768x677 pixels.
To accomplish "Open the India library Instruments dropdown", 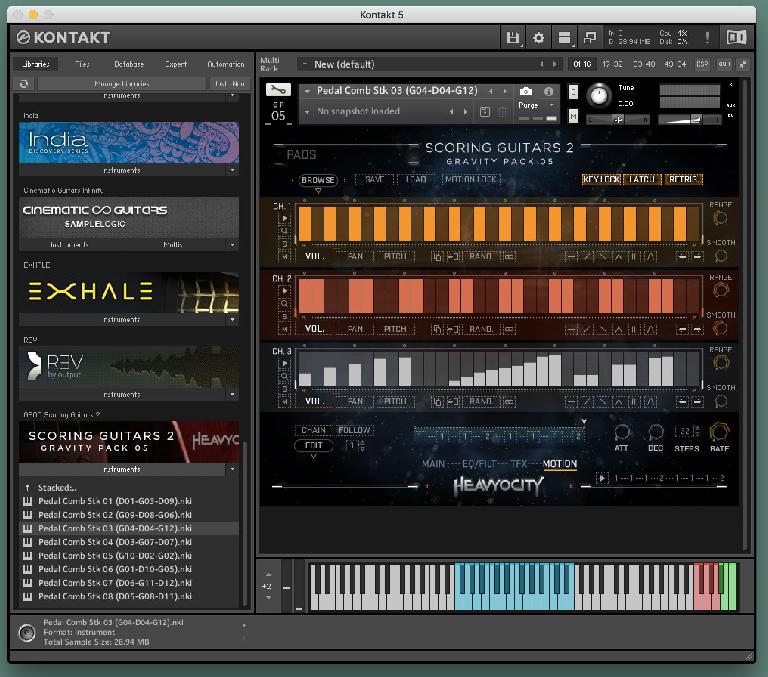I will click(x=232, y=170).
